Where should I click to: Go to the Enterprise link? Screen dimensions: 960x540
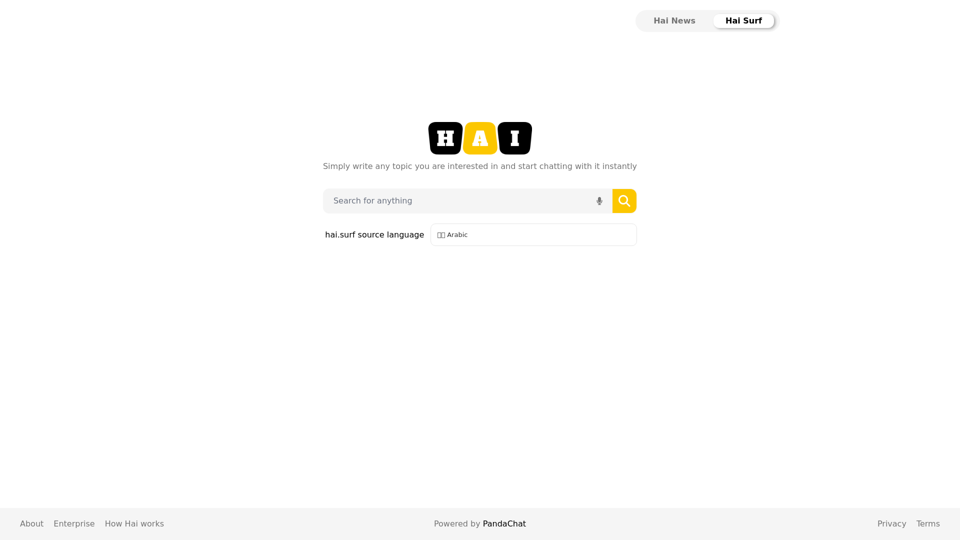coord(74,524)
